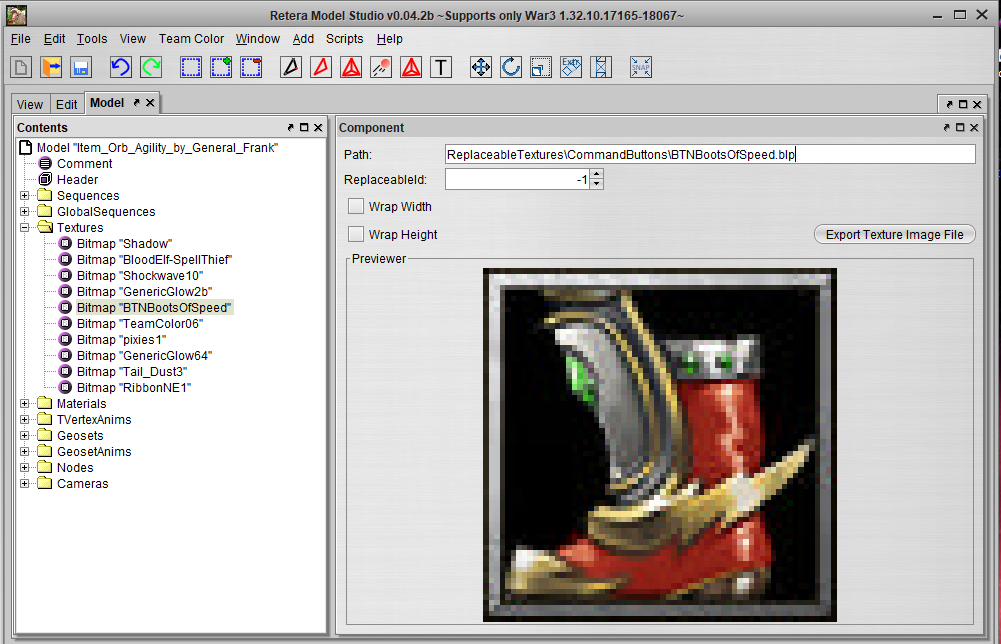This screenshot has height=644, width=1001.
Task: Click into the texture Path field
Action: click(x=710, y=154)
